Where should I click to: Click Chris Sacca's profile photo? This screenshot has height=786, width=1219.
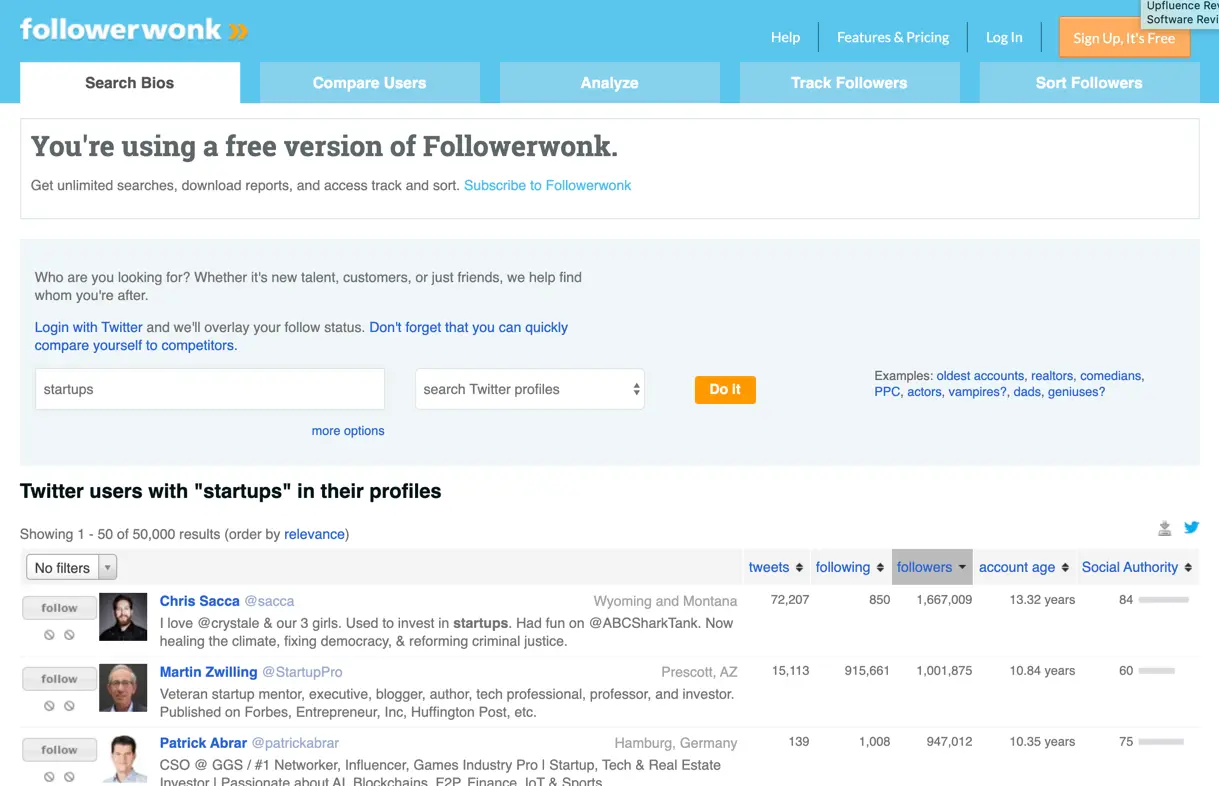[x=123, y=617]
